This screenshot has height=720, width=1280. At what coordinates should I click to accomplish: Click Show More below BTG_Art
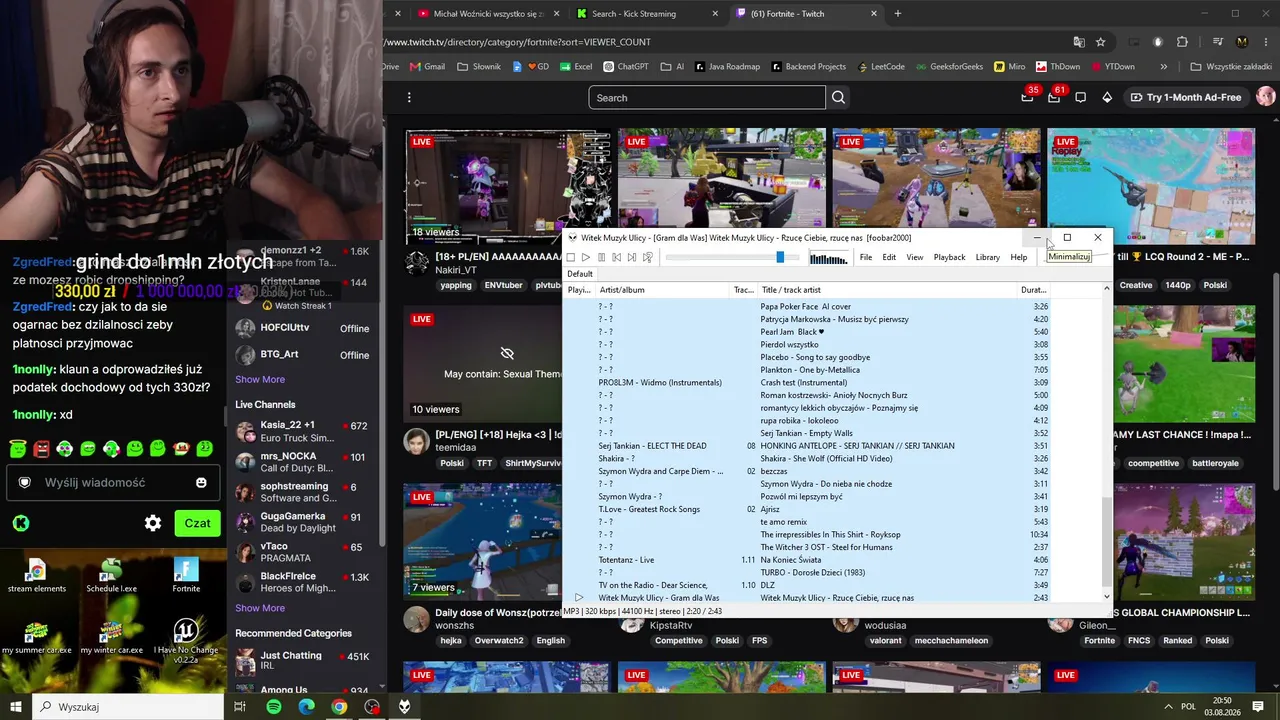260,380
